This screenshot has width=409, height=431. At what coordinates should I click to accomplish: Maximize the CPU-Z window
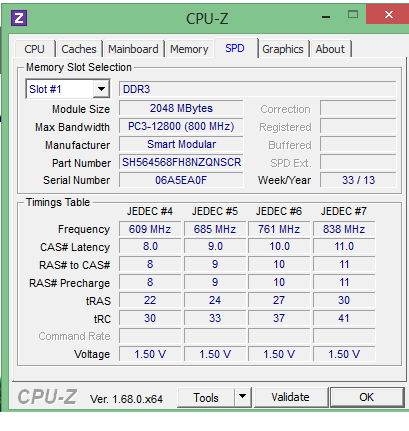(353, 14)
